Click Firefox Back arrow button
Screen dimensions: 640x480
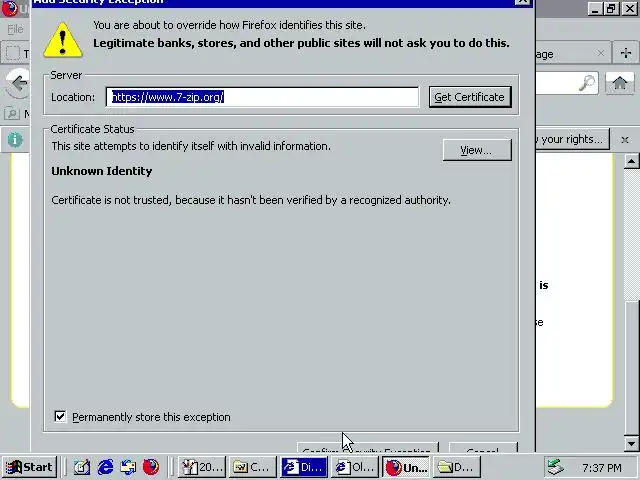18,83
